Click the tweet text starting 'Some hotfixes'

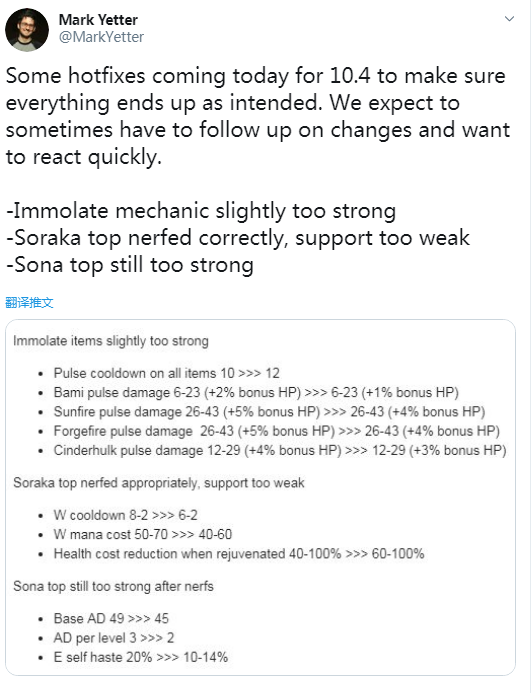click(x=258, y=170)
